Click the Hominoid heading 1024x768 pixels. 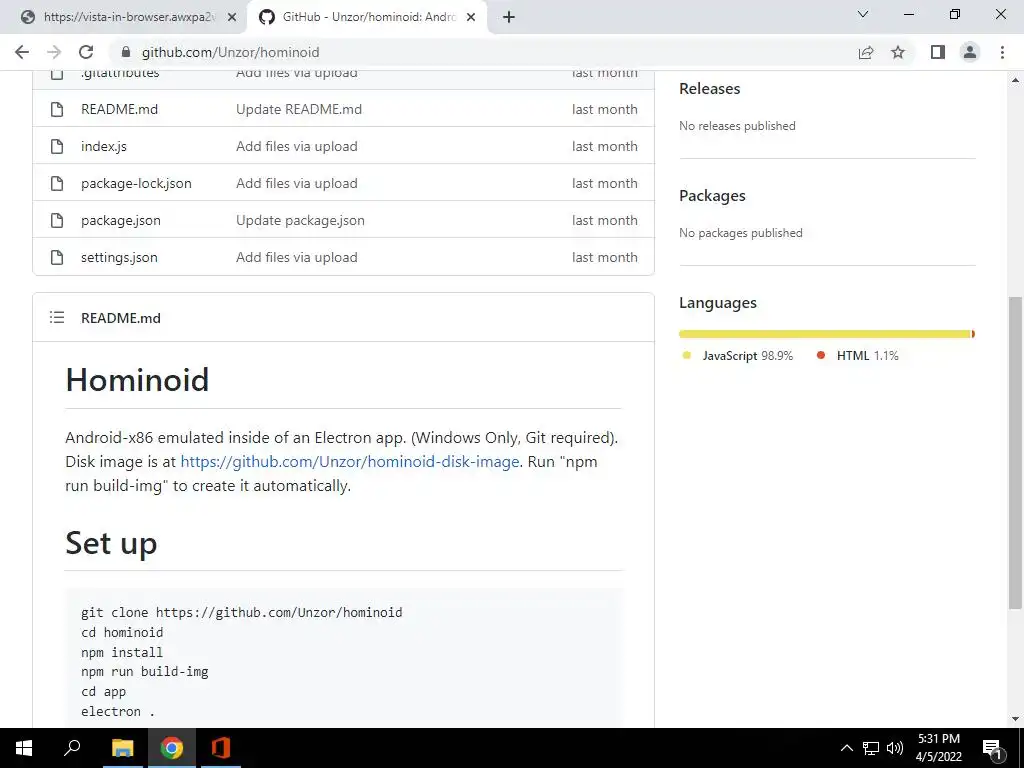point(137,379)
